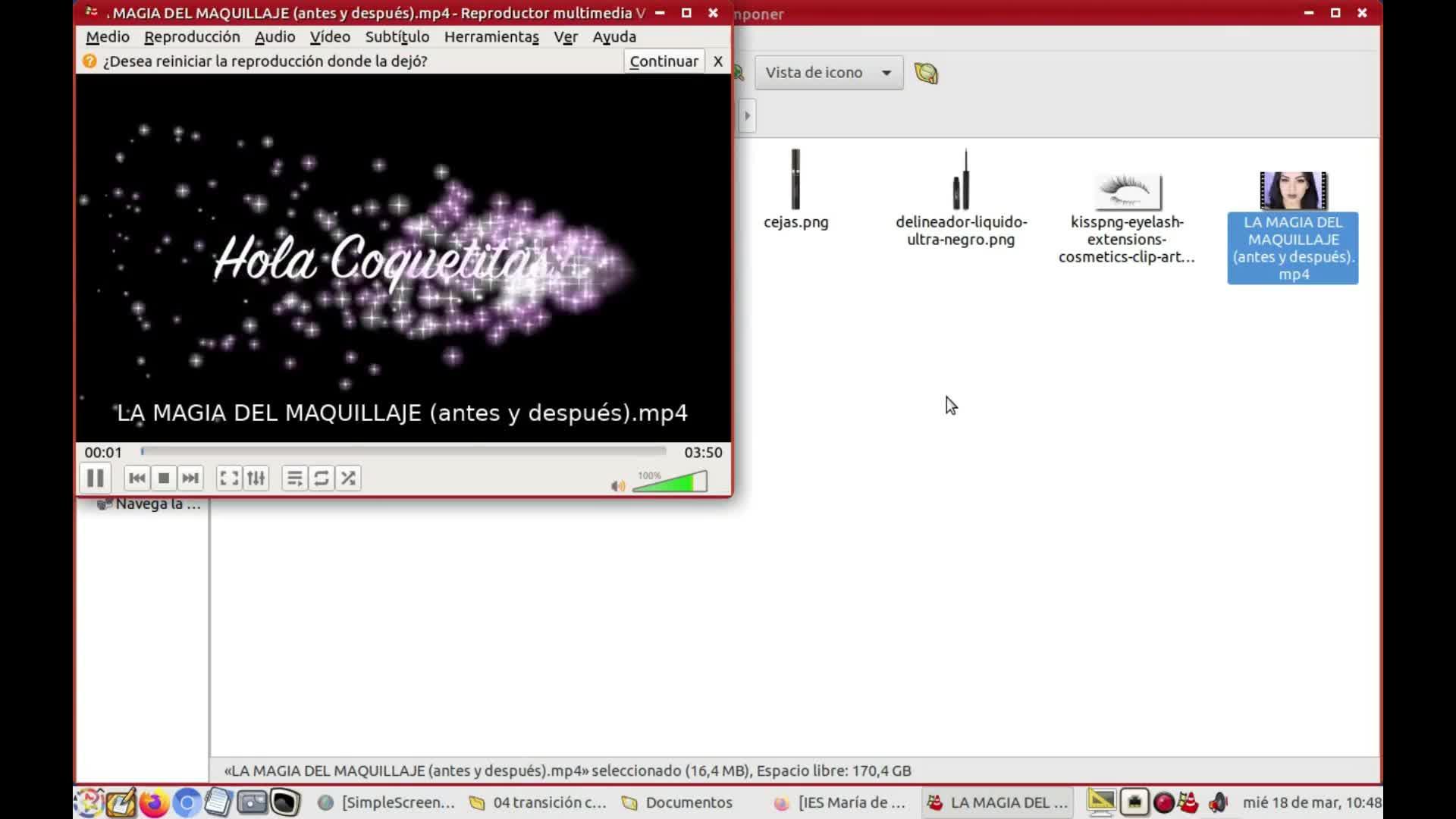This screenshot has height=819, width=1456.
Task: Open Firefox from the taskbar
Action: pyautogui.click(x=154, y=802)
